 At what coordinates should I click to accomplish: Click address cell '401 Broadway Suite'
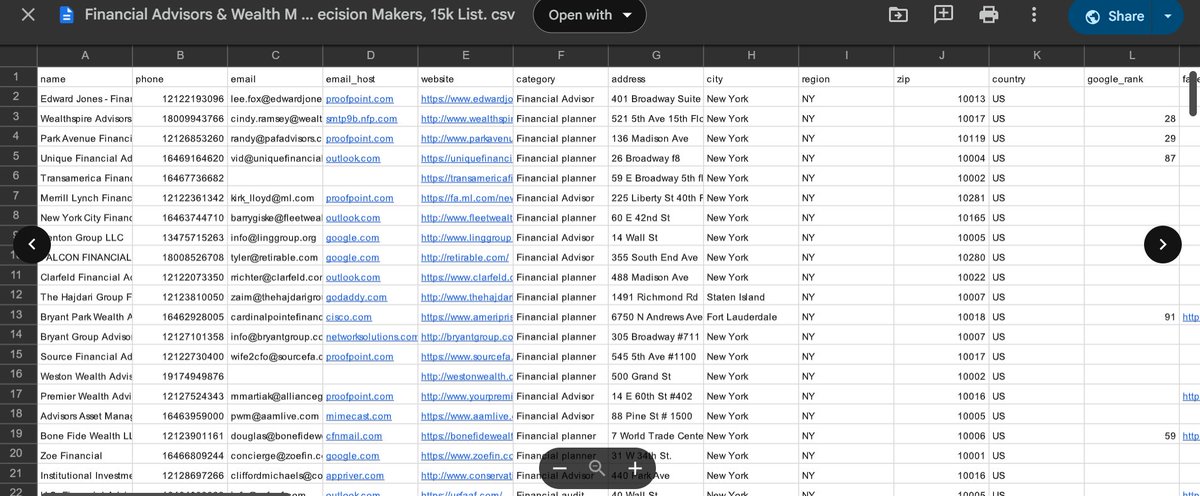[x=655, y=99]
